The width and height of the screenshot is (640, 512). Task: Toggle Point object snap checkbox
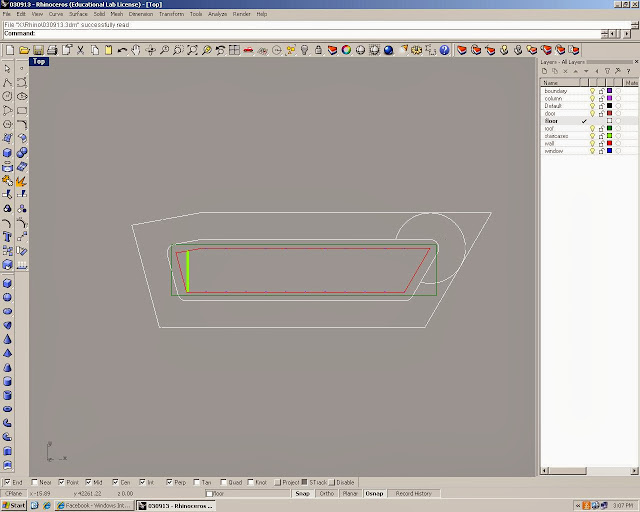pos(61,482)
